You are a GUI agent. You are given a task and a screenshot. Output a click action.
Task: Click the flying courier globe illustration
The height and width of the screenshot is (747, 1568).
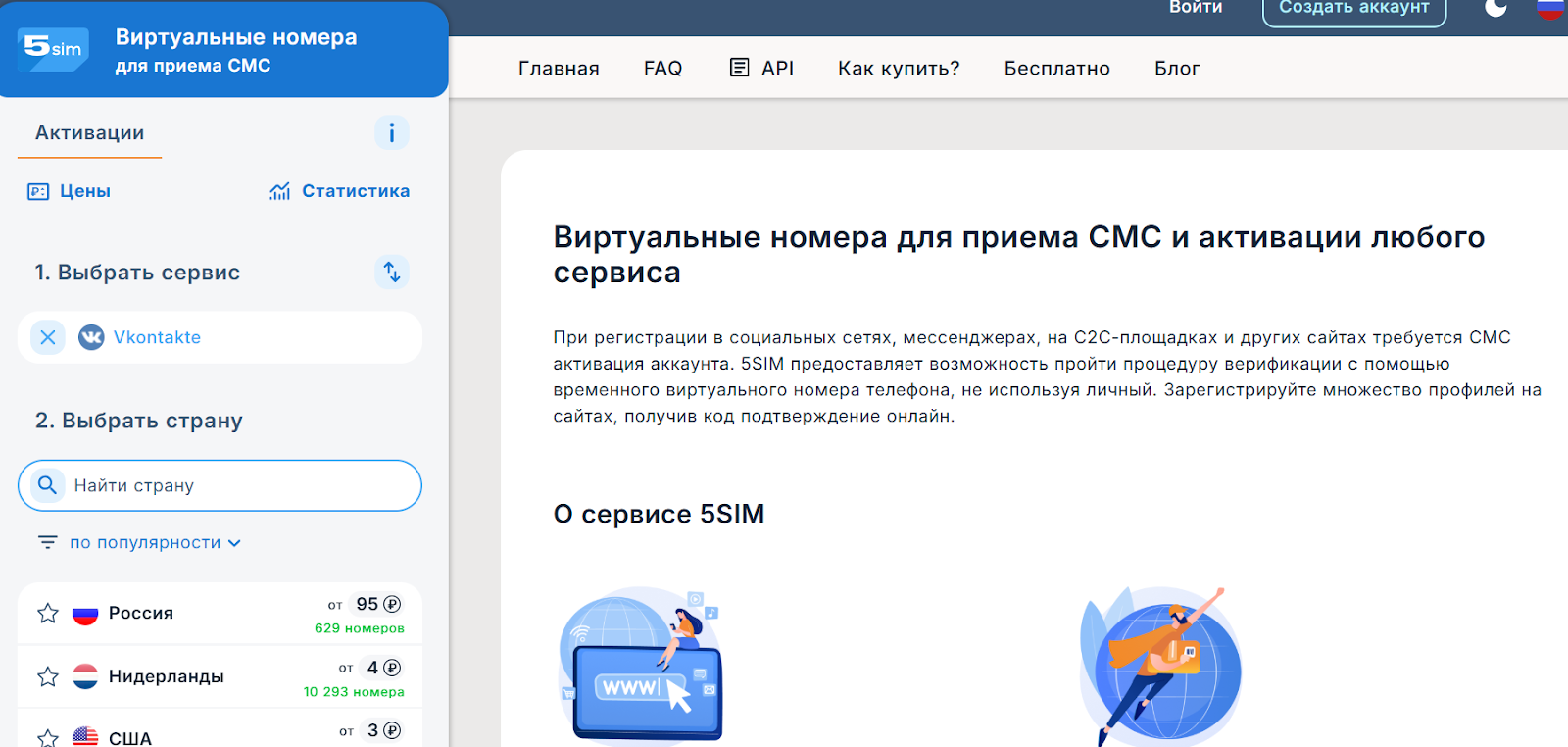[1160, 666]
